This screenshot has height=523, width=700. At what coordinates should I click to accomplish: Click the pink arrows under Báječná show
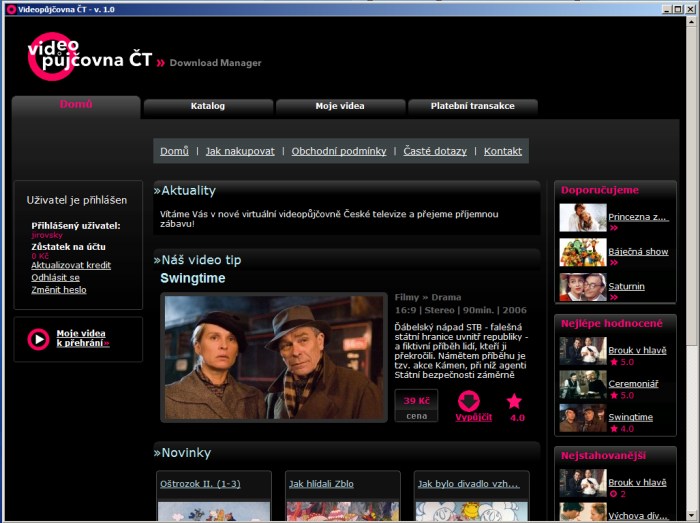click(614, 262)
